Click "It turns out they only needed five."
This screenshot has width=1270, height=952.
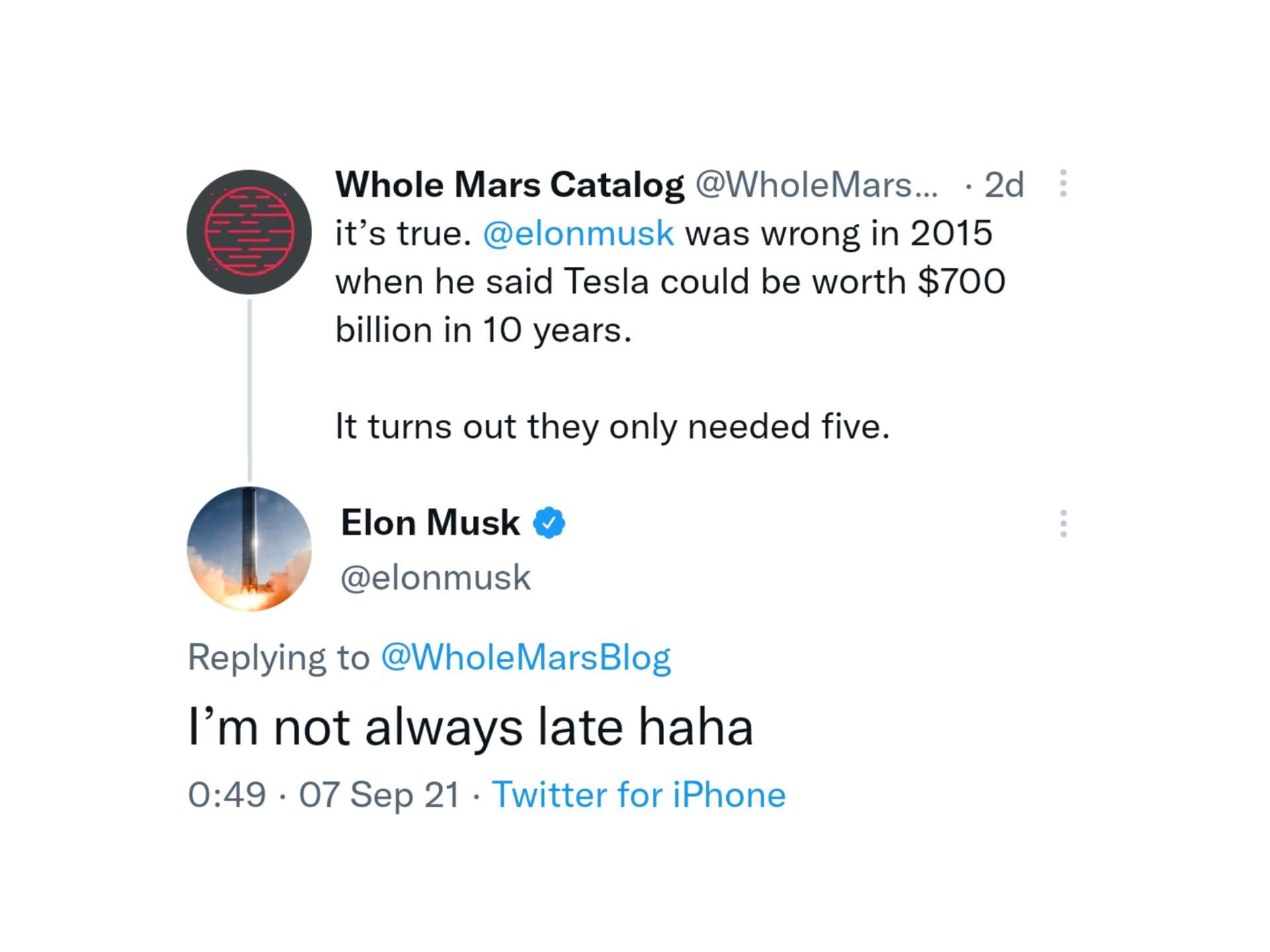click(x=613, y=426)
